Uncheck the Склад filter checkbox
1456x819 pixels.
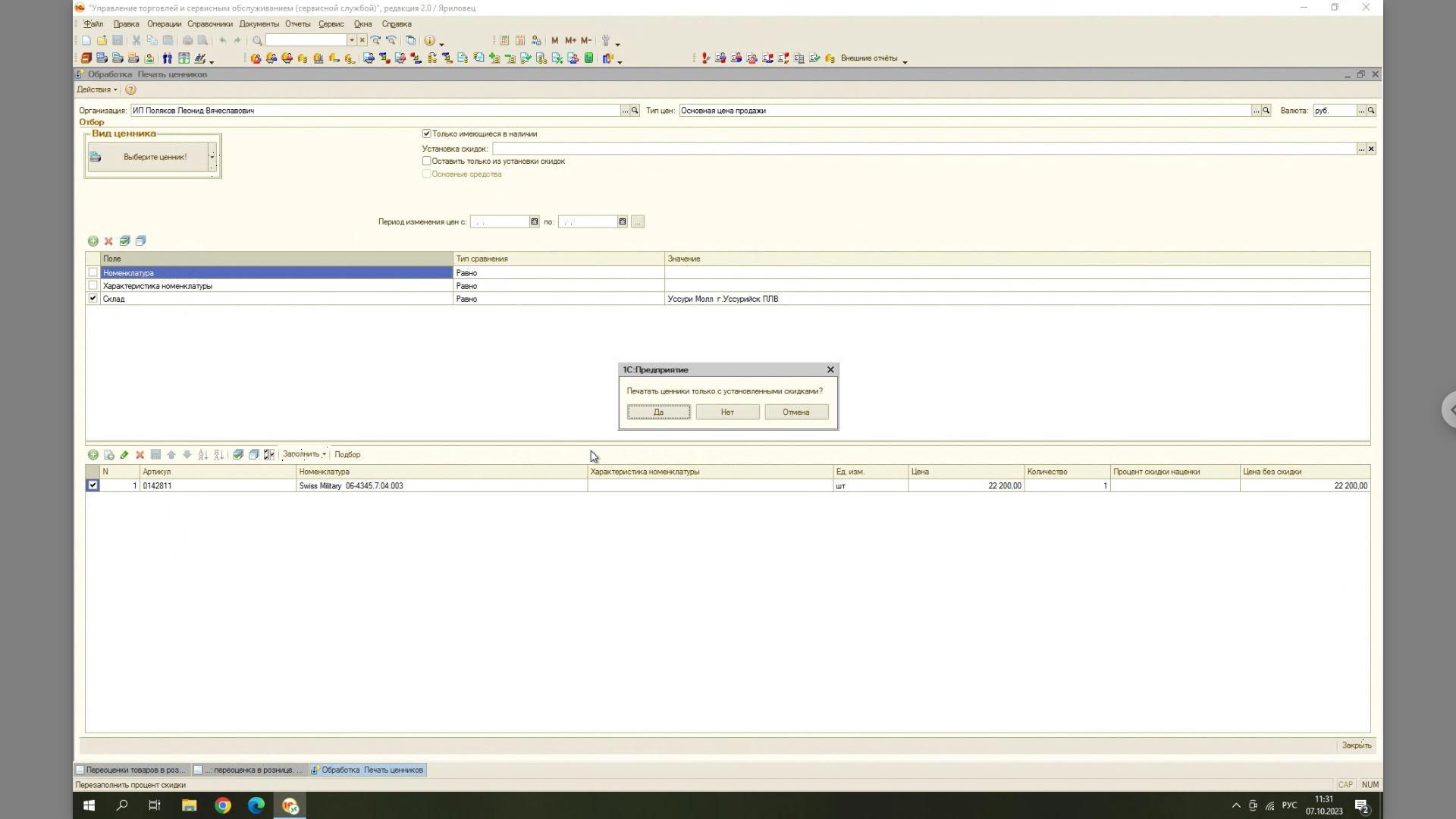coord(93,299)
